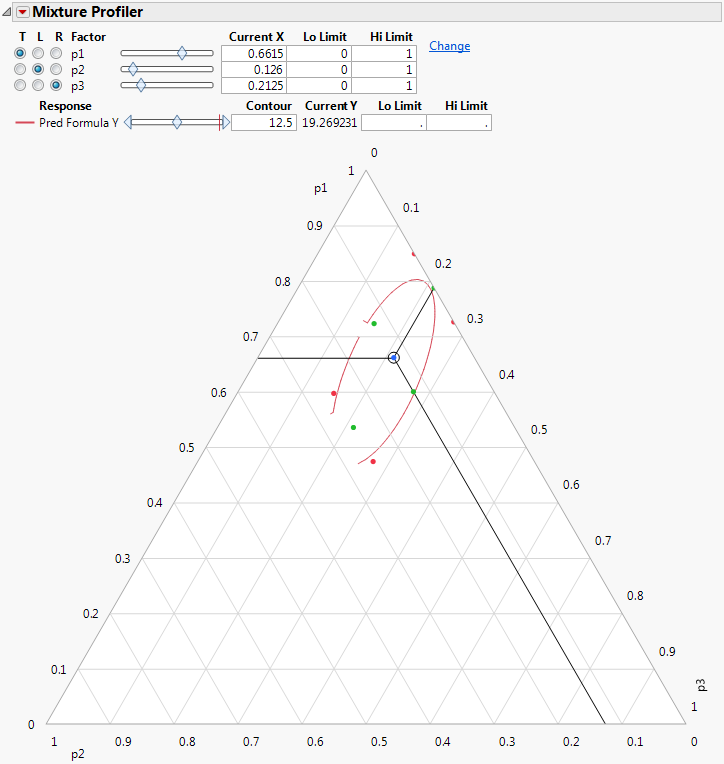Click the Response header label
724x764 pixels.
click(65, 106)
